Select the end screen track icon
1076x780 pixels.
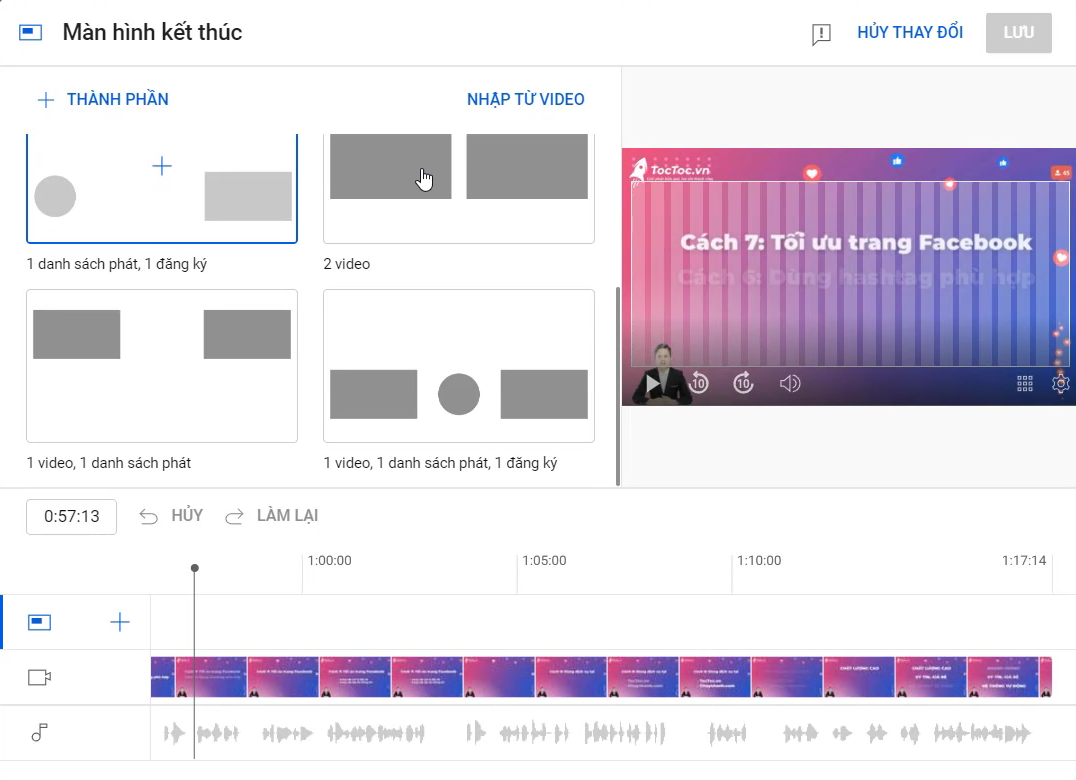pyautogui.click(x=40, y=623)
